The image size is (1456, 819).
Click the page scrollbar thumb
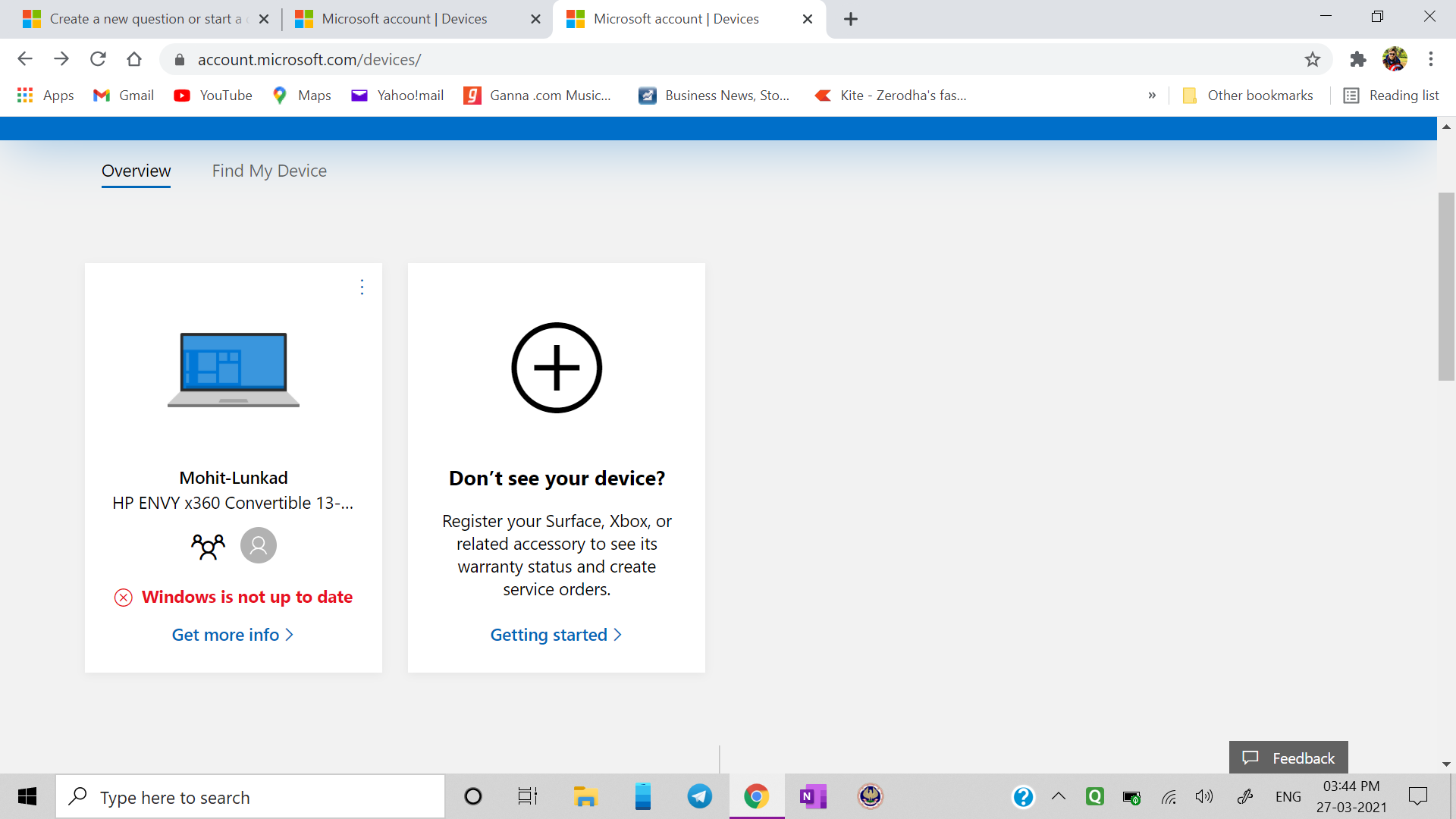tap(1446, 287)
